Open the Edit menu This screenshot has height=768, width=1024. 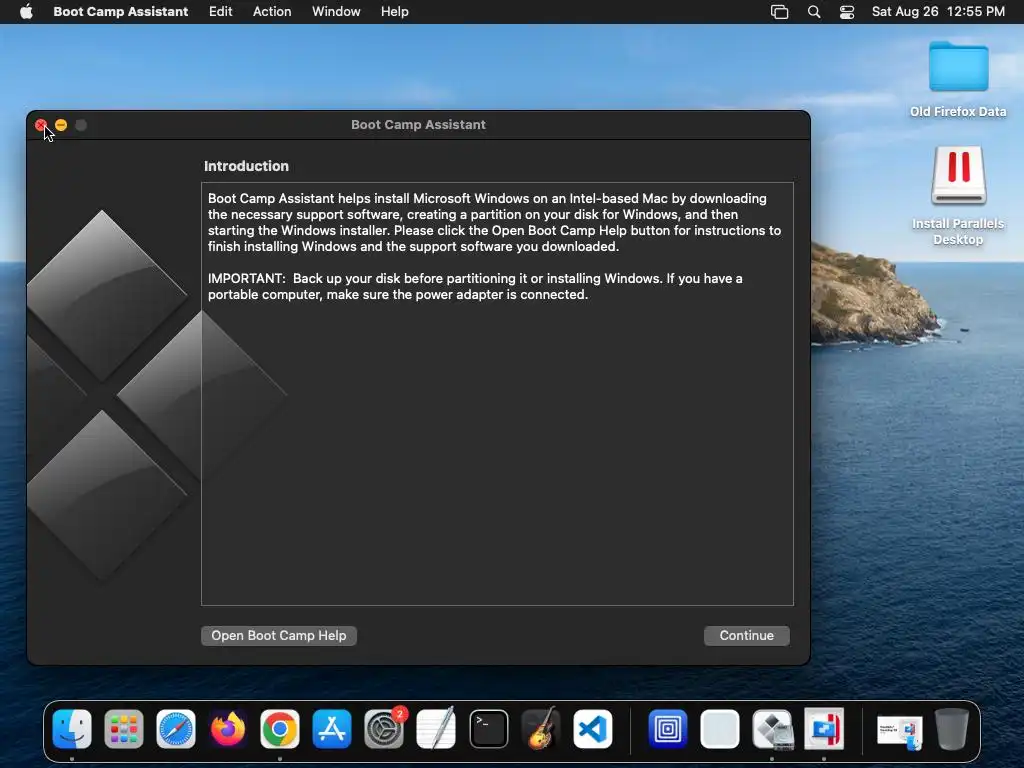[x=221, y=12]
